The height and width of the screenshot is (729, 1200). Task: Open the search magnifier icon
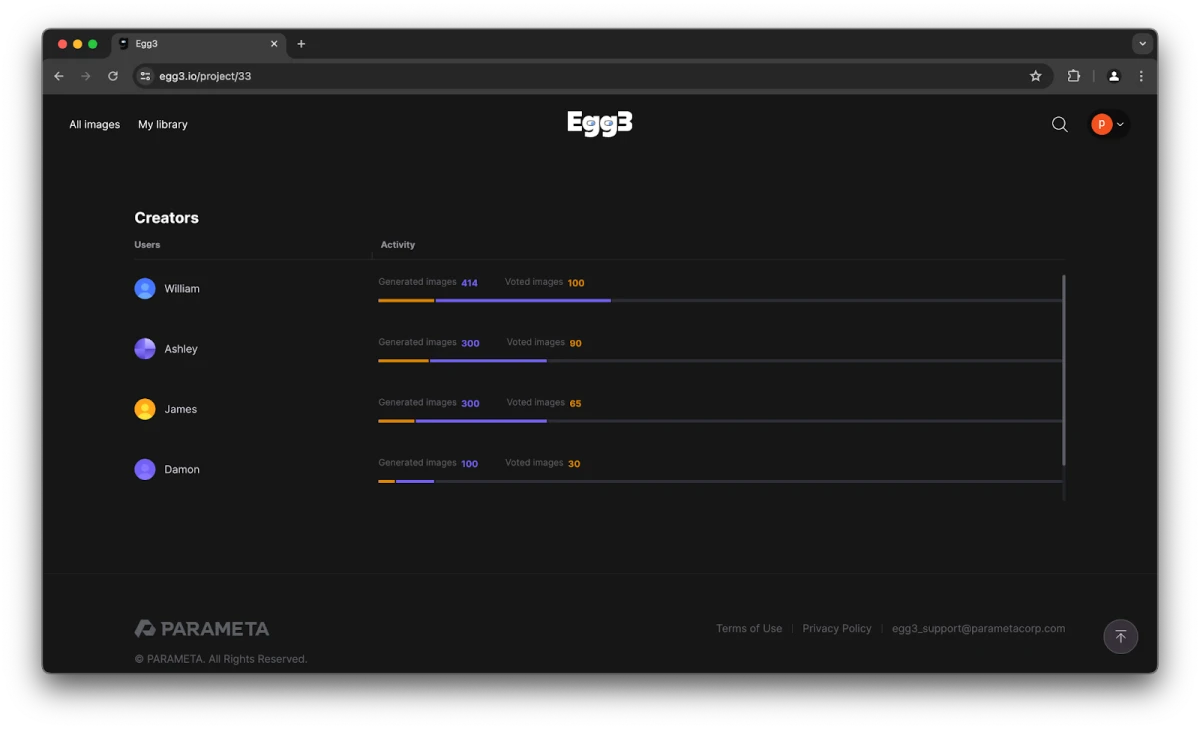pyautogui.click(x=1060, y=124)
